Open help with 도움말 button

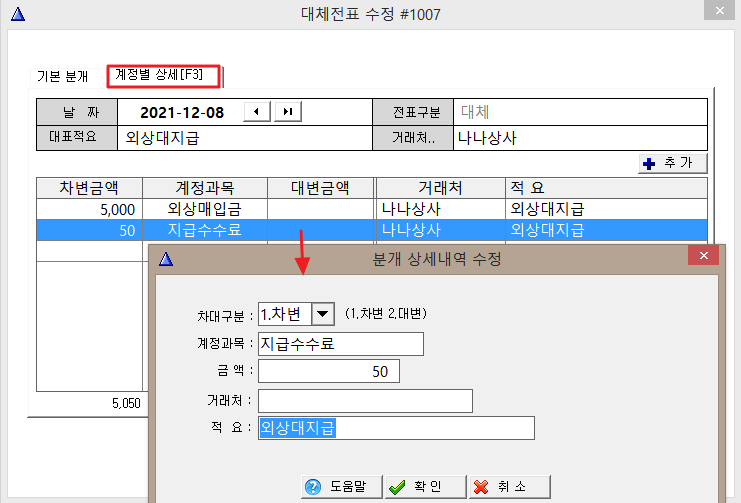coord(341,486)
